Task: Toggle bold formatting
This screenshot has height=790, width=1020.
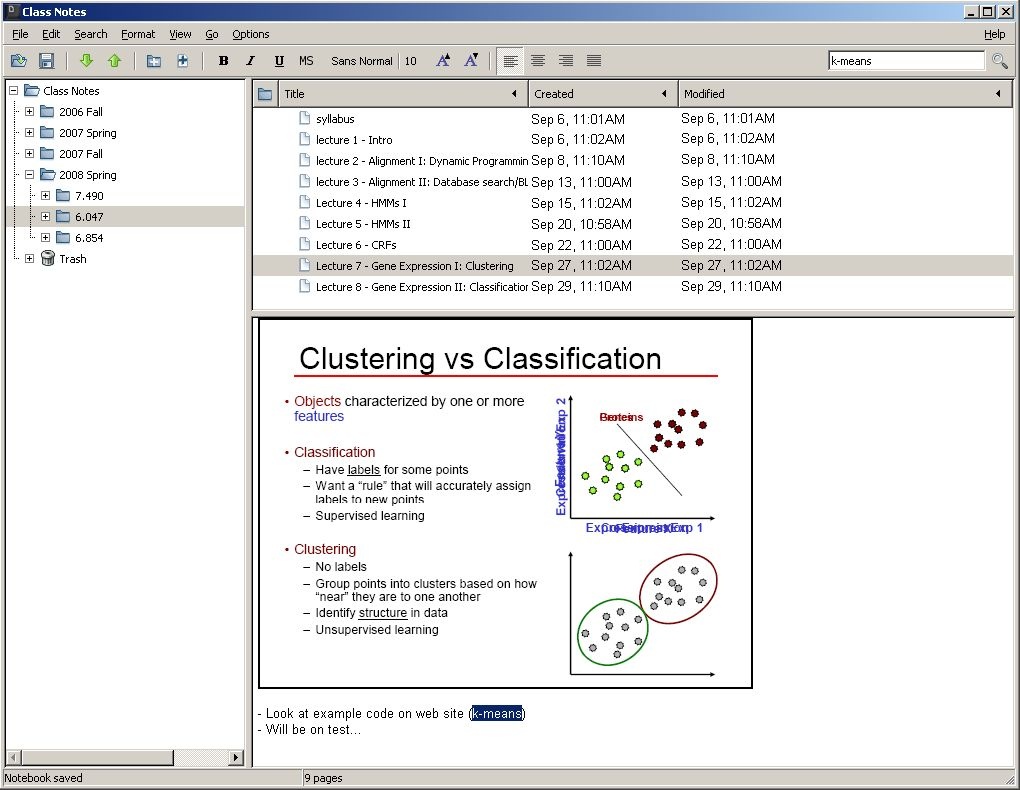Action: point(223,61)
